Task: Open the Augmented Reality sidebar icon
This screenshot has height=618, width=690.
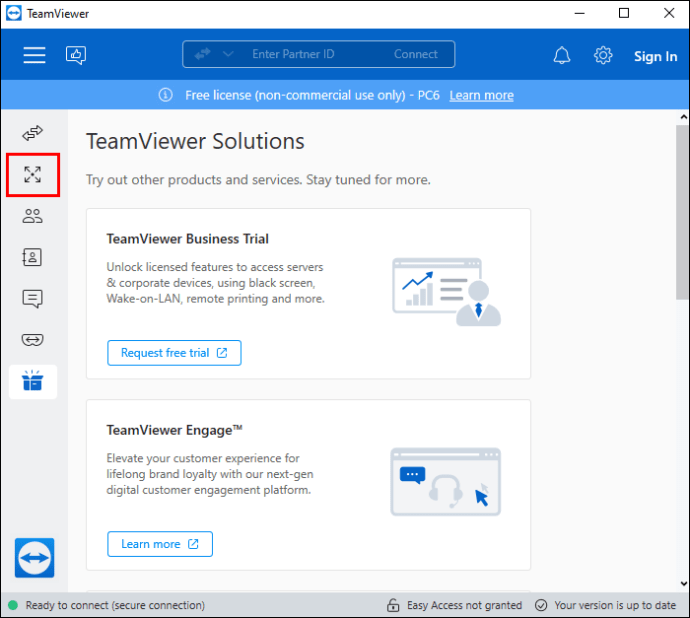Action: [33, 340]
